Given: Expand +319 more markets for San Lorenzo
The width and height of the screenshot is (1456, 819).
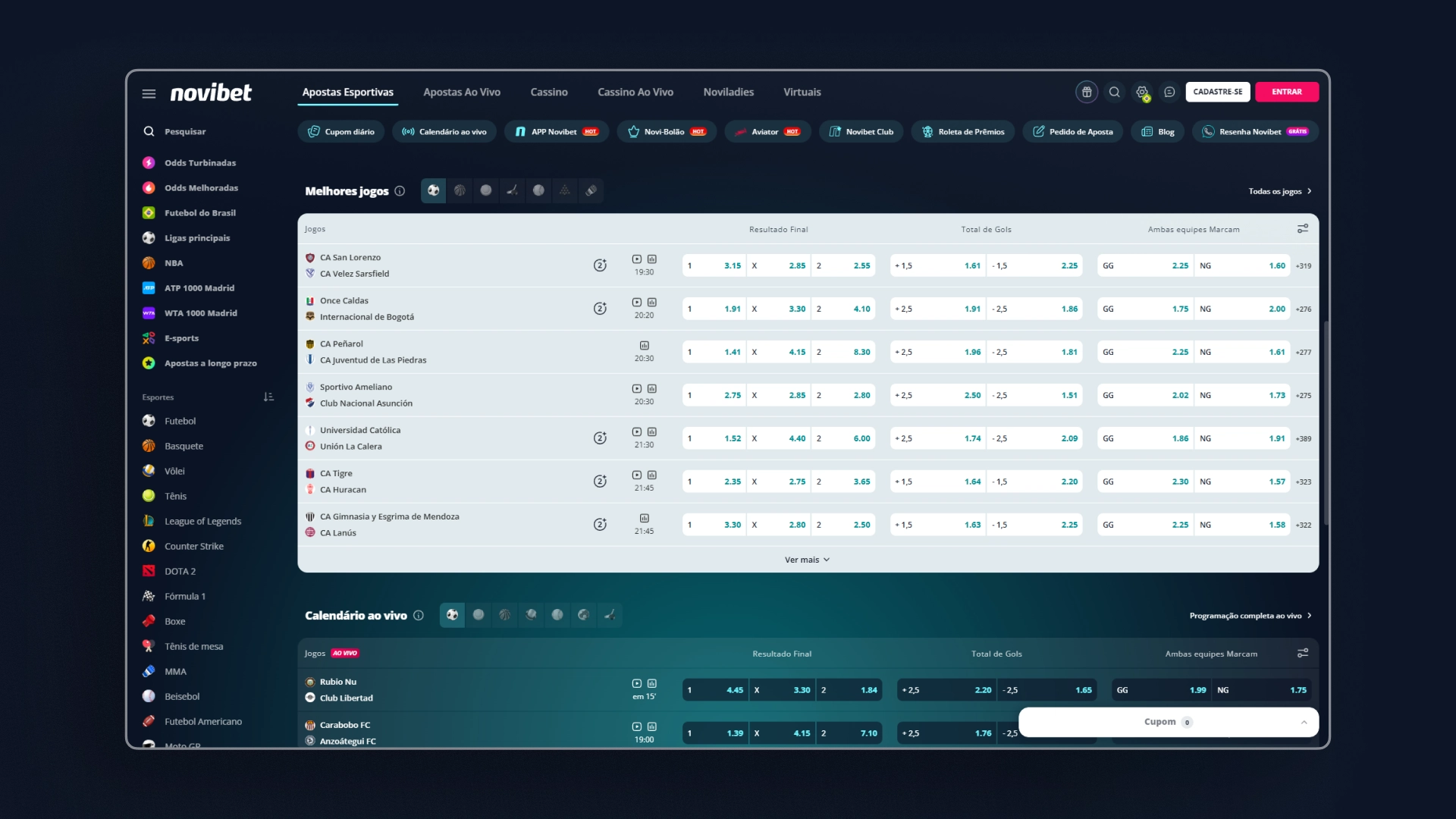Looking at the screenshot, I should 1303,265.
